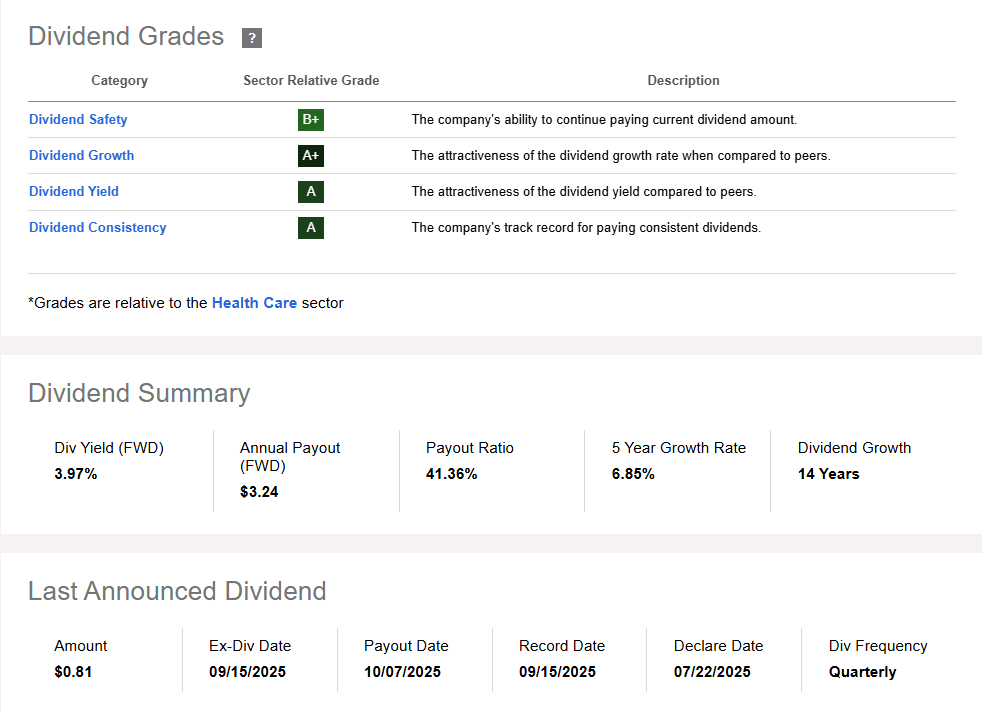Select the A grade badge for Dividend Yield

[311, 191]
